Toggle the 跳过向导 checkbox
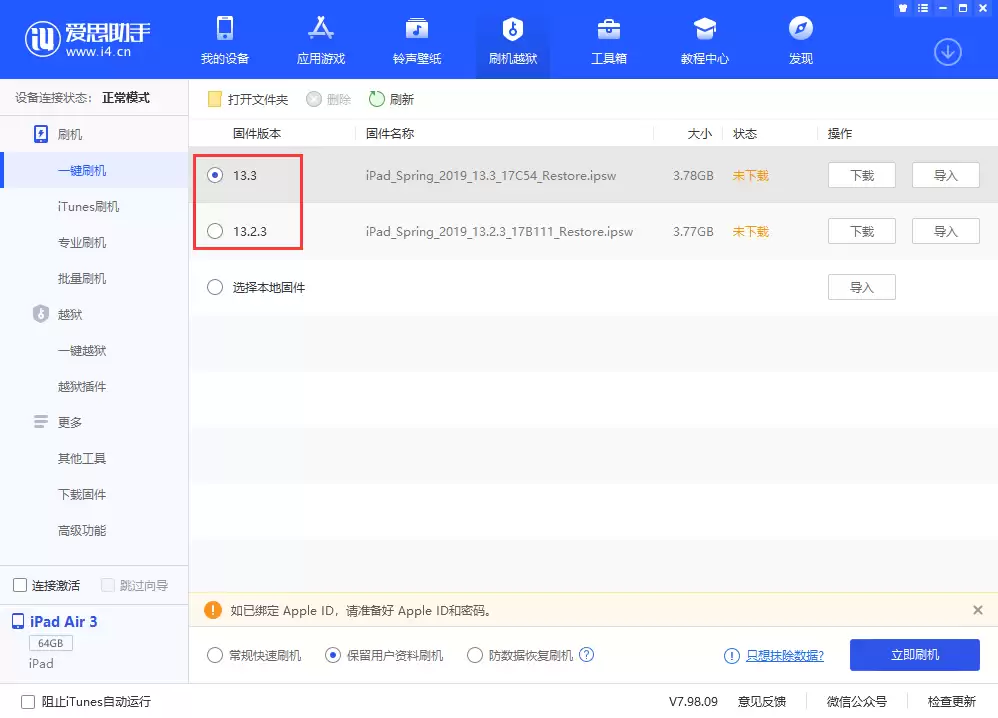The image size is (998, 718). (108, 585)
